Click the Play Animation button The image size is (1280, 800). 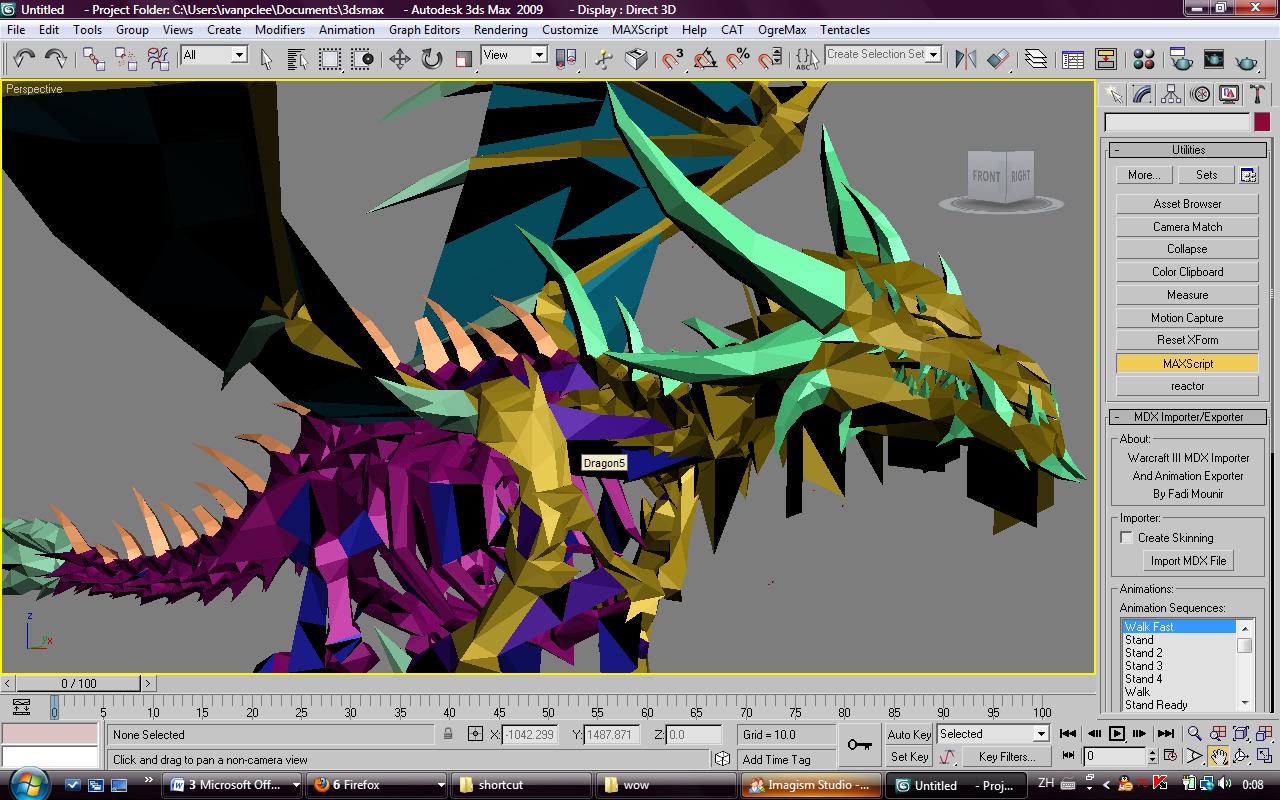pyautogui.click(x=1117, y=734)
